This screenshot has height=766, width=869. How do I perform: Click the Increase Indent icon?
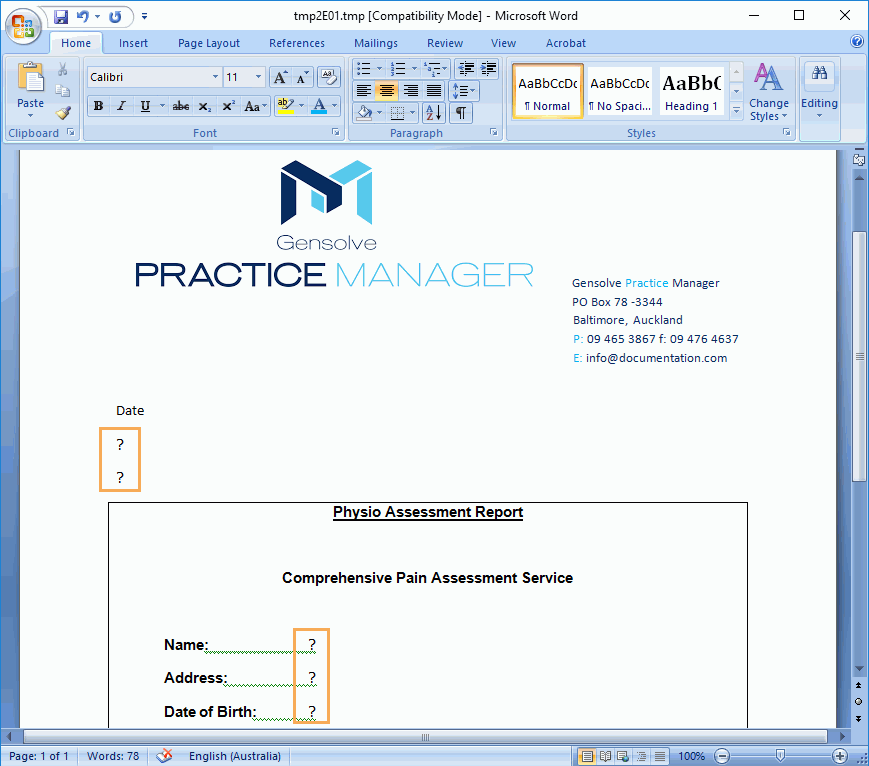point(488,69)
